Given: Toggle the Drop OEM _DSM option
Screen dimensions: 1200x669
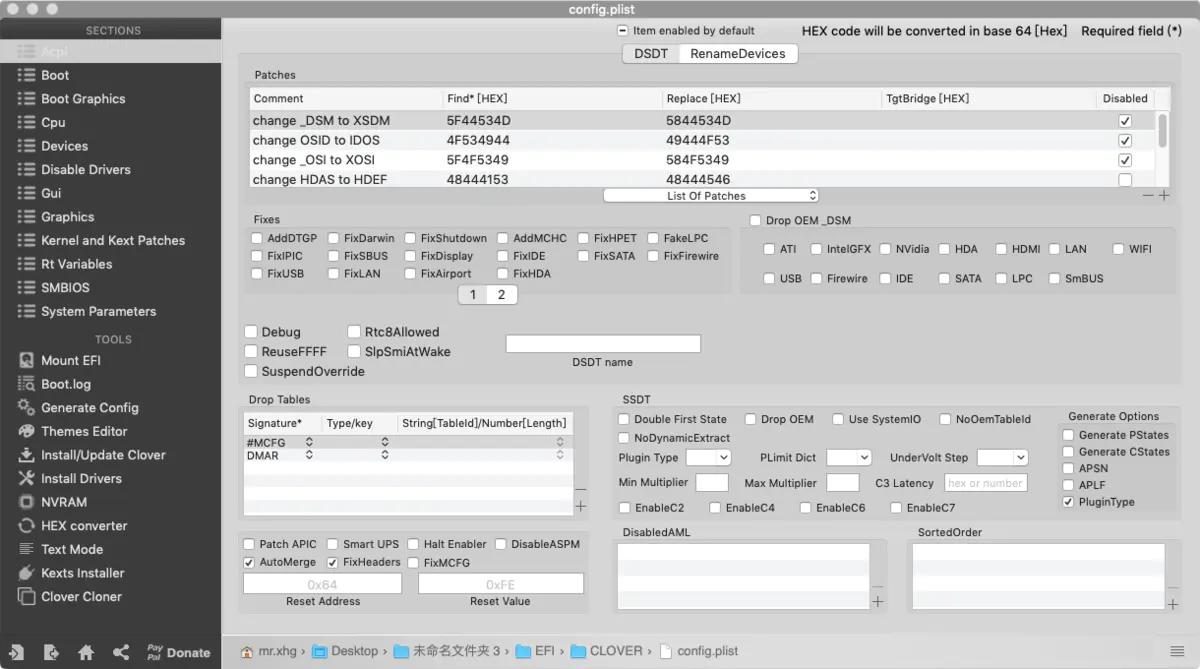Looking at the screenshot, I should pyautogui.click(x=756, y=220).
